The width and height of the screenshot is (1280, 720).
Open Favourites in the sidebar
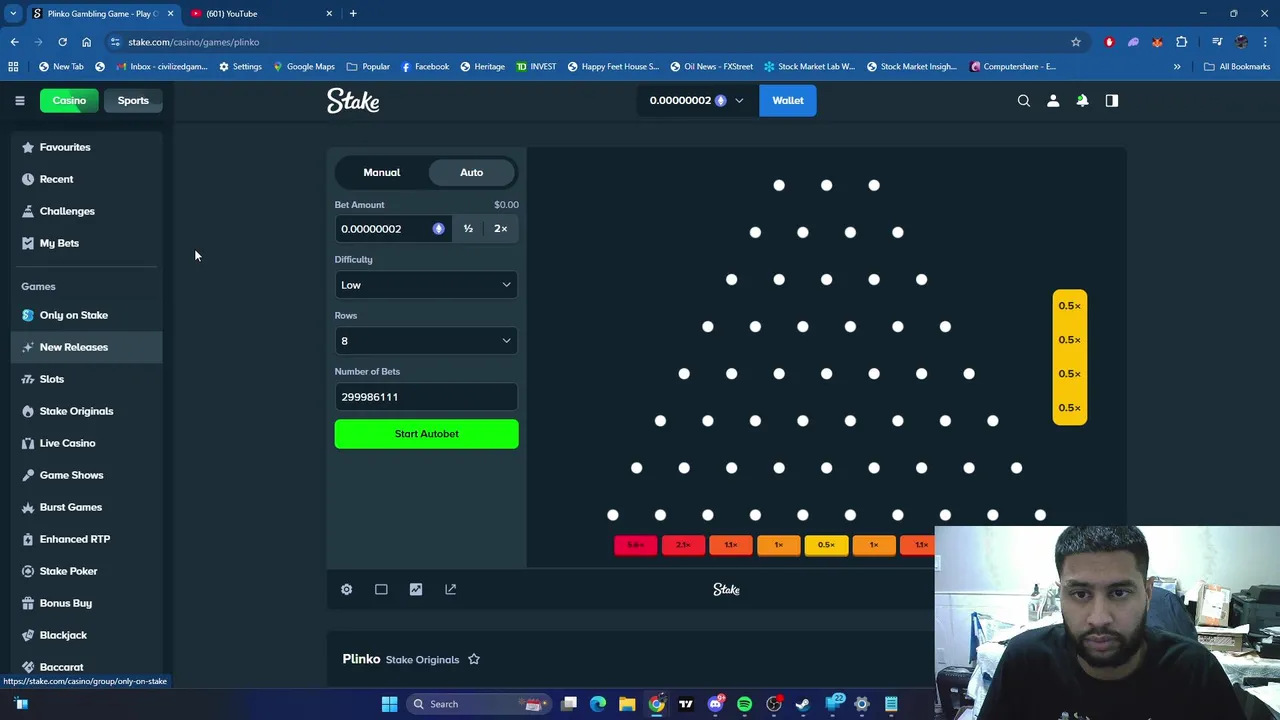coord(86,147)
